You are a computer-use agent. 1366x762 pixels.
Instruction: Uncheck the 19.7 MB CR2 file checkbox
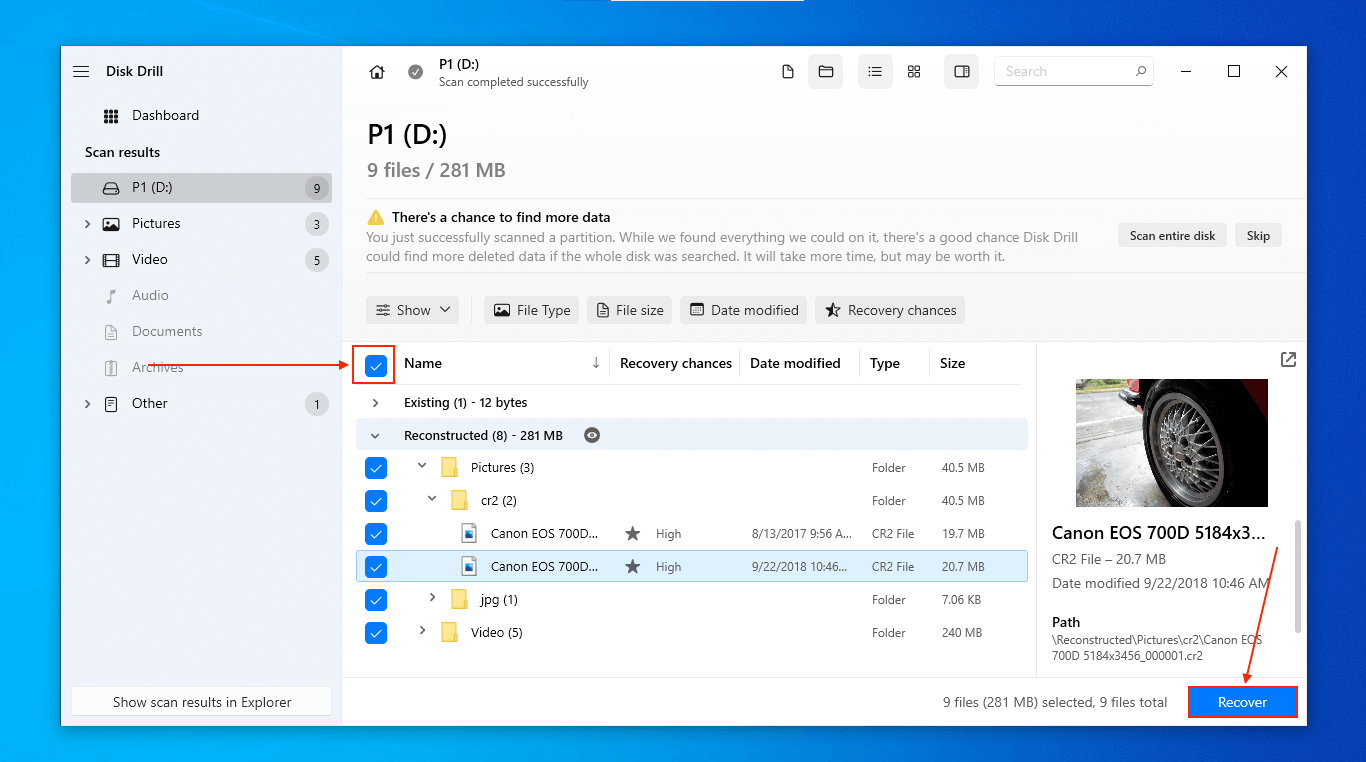(x=376, y=534)
